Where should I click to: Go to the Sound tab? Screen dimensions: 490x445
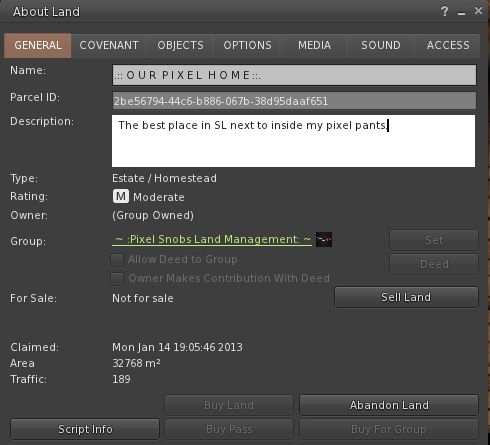point(381,45)
